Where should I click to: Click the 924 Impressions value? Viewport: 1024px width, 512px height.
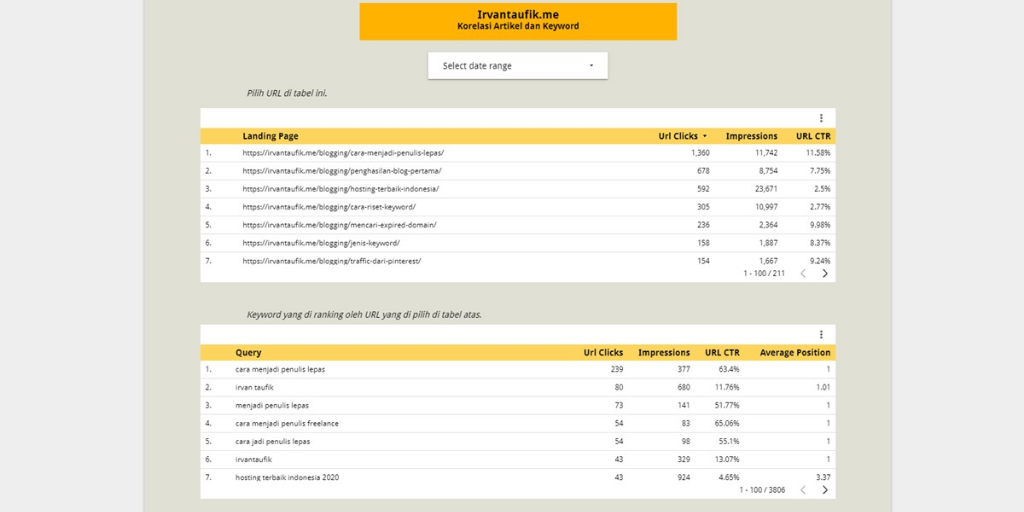click(x=684, y=477)
